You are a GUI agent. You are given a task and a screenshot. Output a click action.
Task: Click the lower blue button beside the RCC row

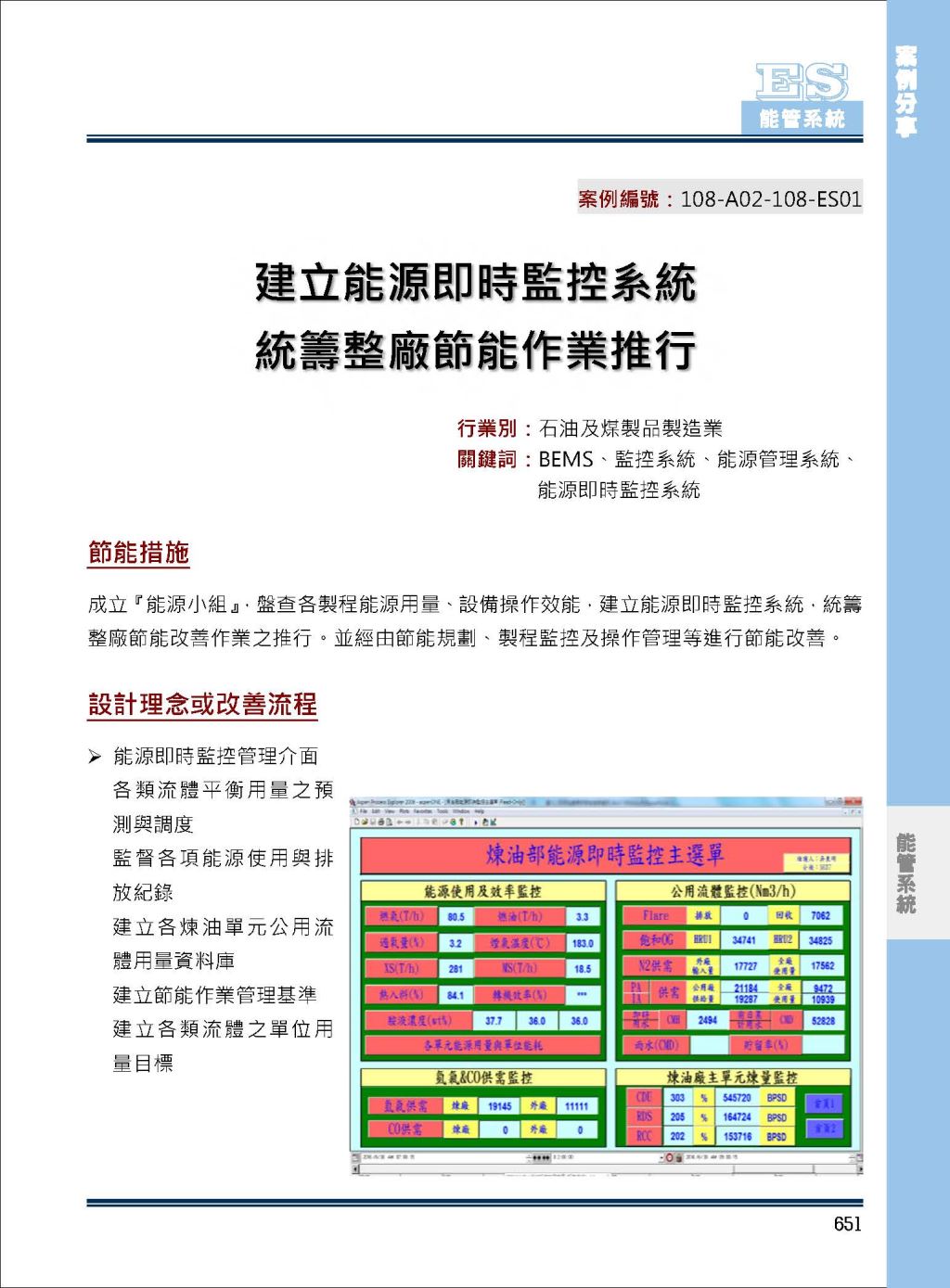tap(824, 1129)
